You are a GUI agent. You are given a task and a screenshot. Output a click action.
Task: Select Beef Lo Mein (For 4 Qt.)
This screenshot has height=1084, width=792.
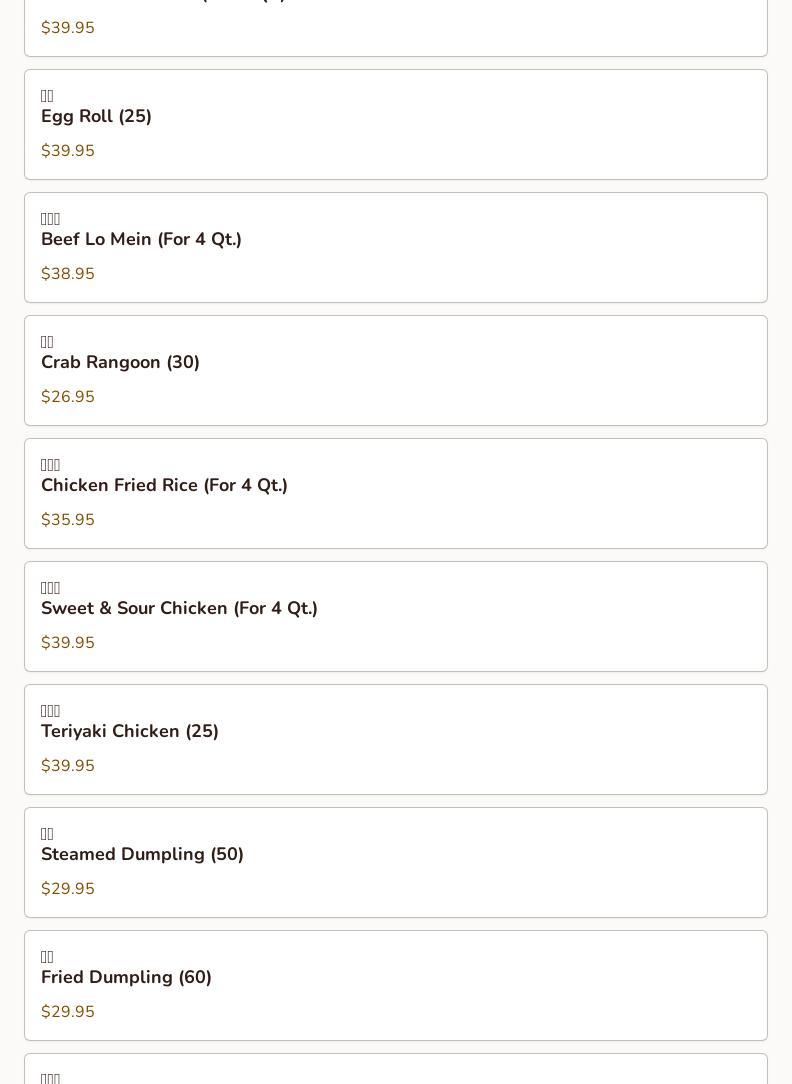[141, 240]
